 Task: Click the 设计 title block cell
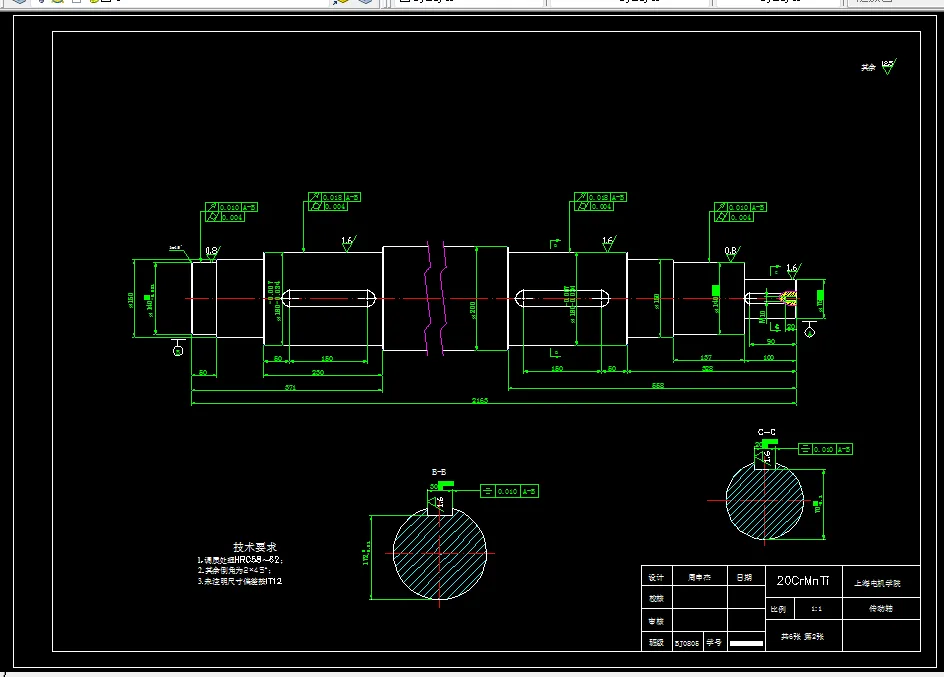656,577
